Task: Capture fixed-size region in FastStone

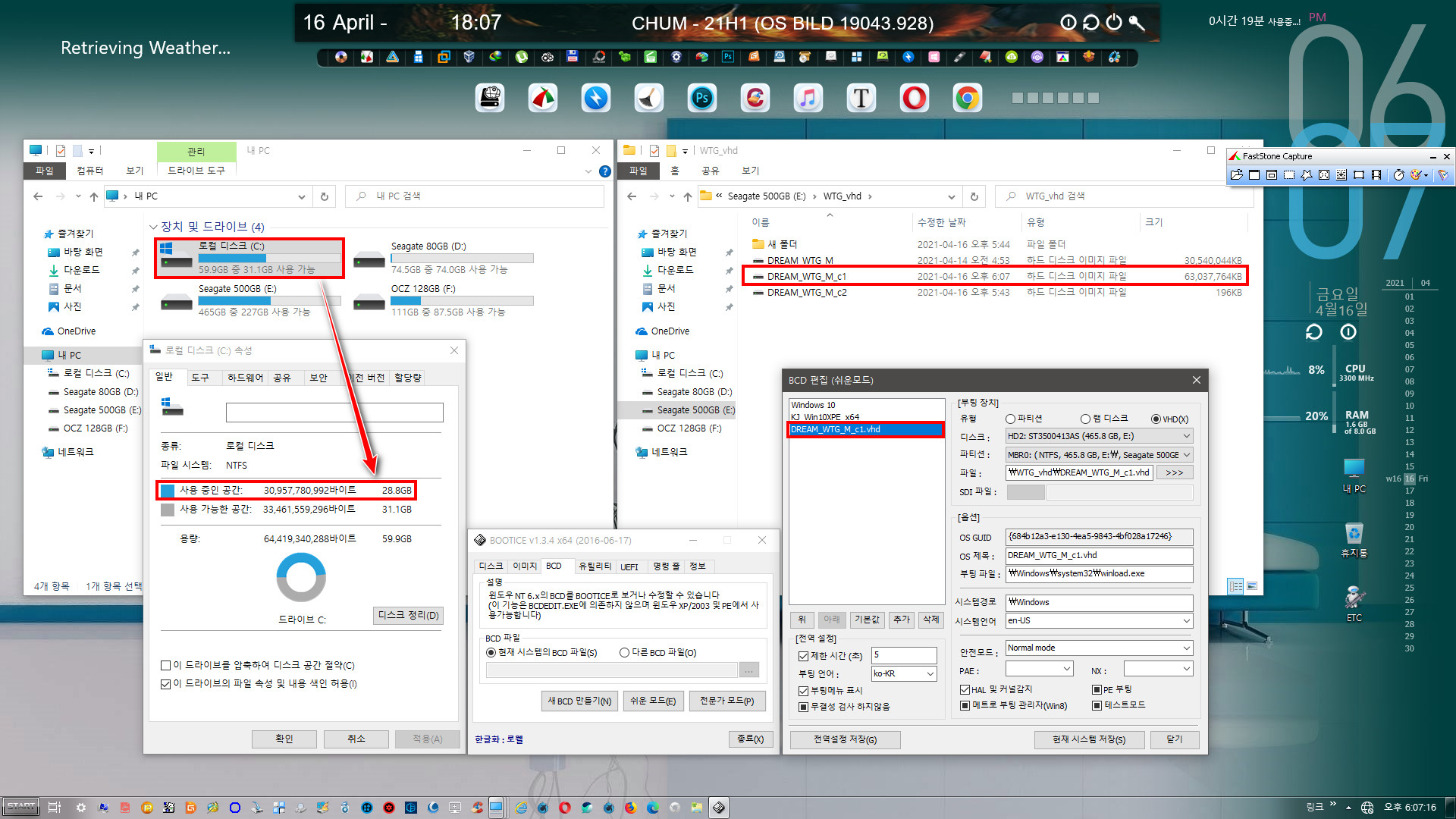Action: tap(1359, 175)
